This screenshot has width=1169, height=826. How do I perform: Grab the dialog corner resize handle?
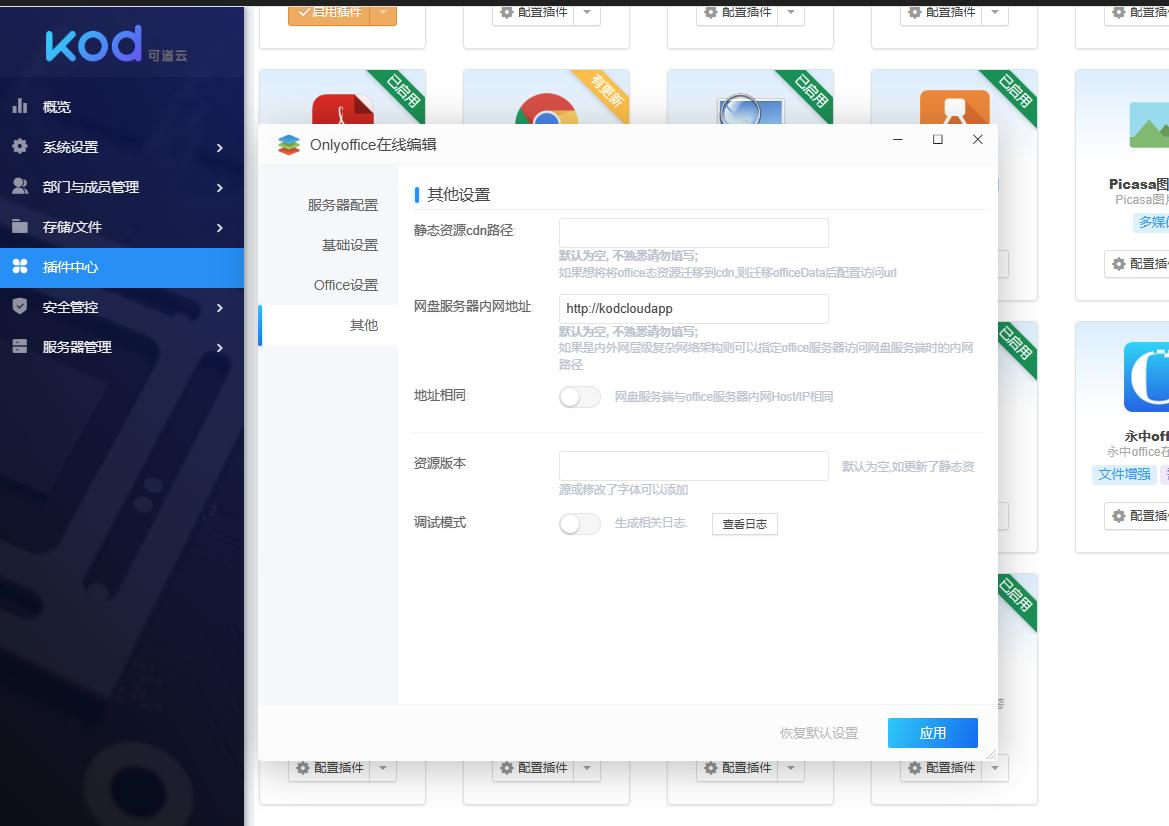(991, 754)
